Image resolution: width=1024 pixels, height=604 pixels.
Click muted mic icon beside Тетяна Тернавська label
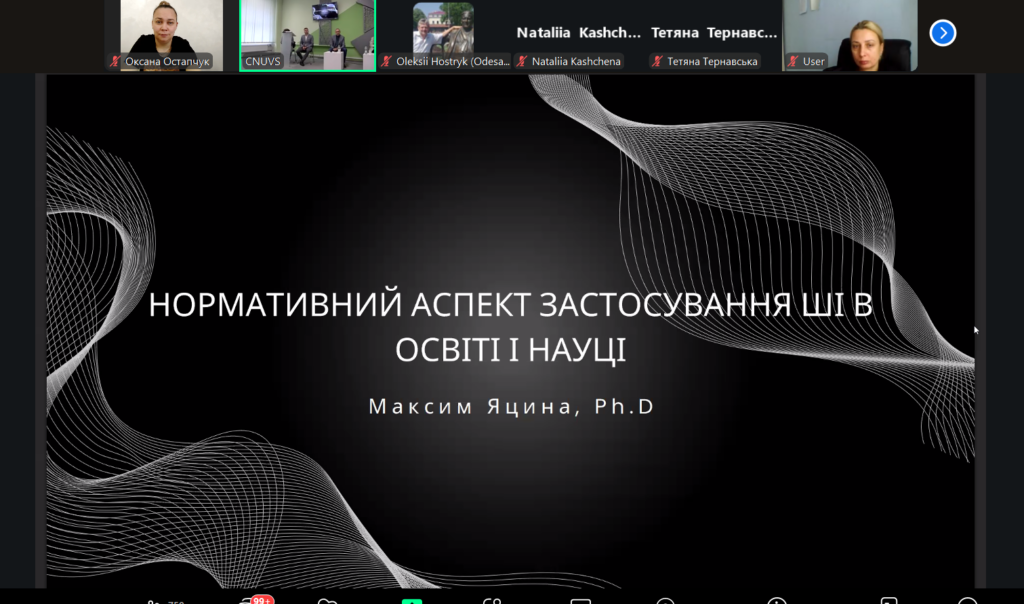coord(657,62)
